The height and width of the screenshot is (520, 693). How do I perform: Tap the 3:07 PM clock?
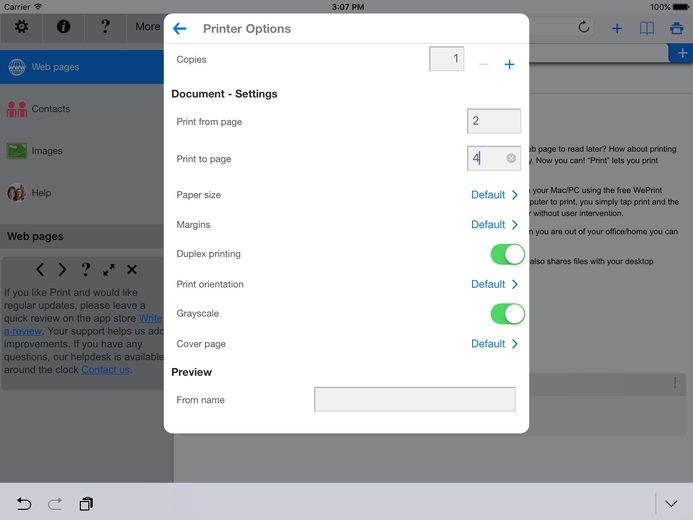coord(347,7)
